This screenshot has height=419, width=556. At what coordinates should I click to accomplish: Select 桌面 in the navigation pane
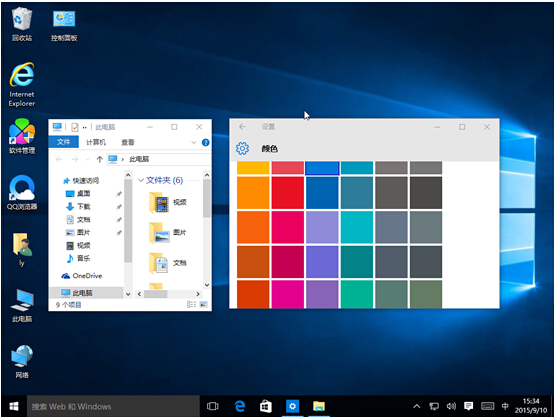tap(78, 194)
